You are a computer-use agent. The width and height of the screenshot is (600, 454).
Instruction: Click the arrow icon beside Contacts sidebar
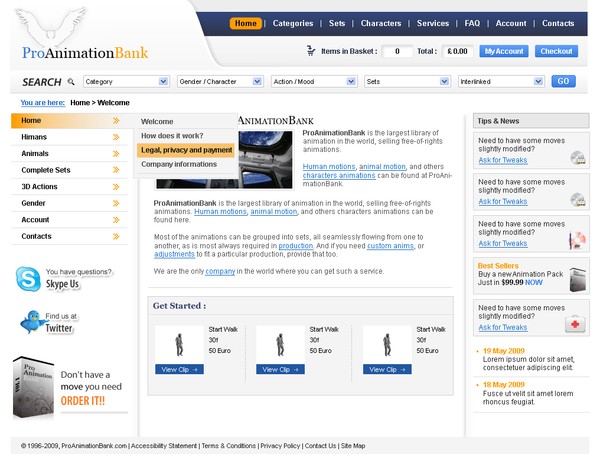(x=116, y=237)
